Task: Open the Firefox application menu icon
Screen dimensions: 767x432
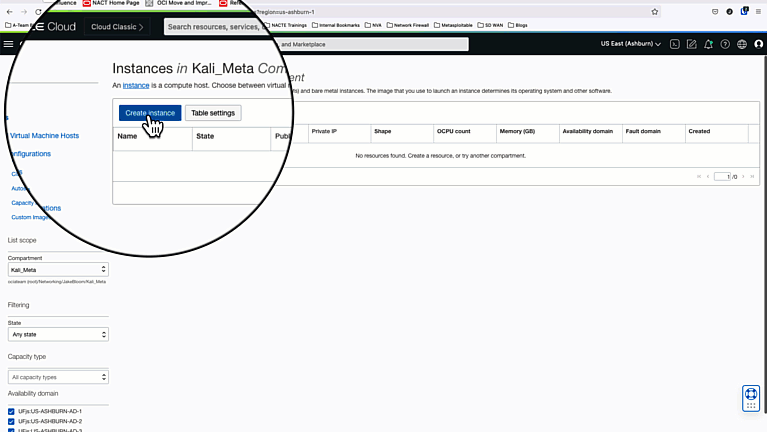Action: click(x=758, y=12)
